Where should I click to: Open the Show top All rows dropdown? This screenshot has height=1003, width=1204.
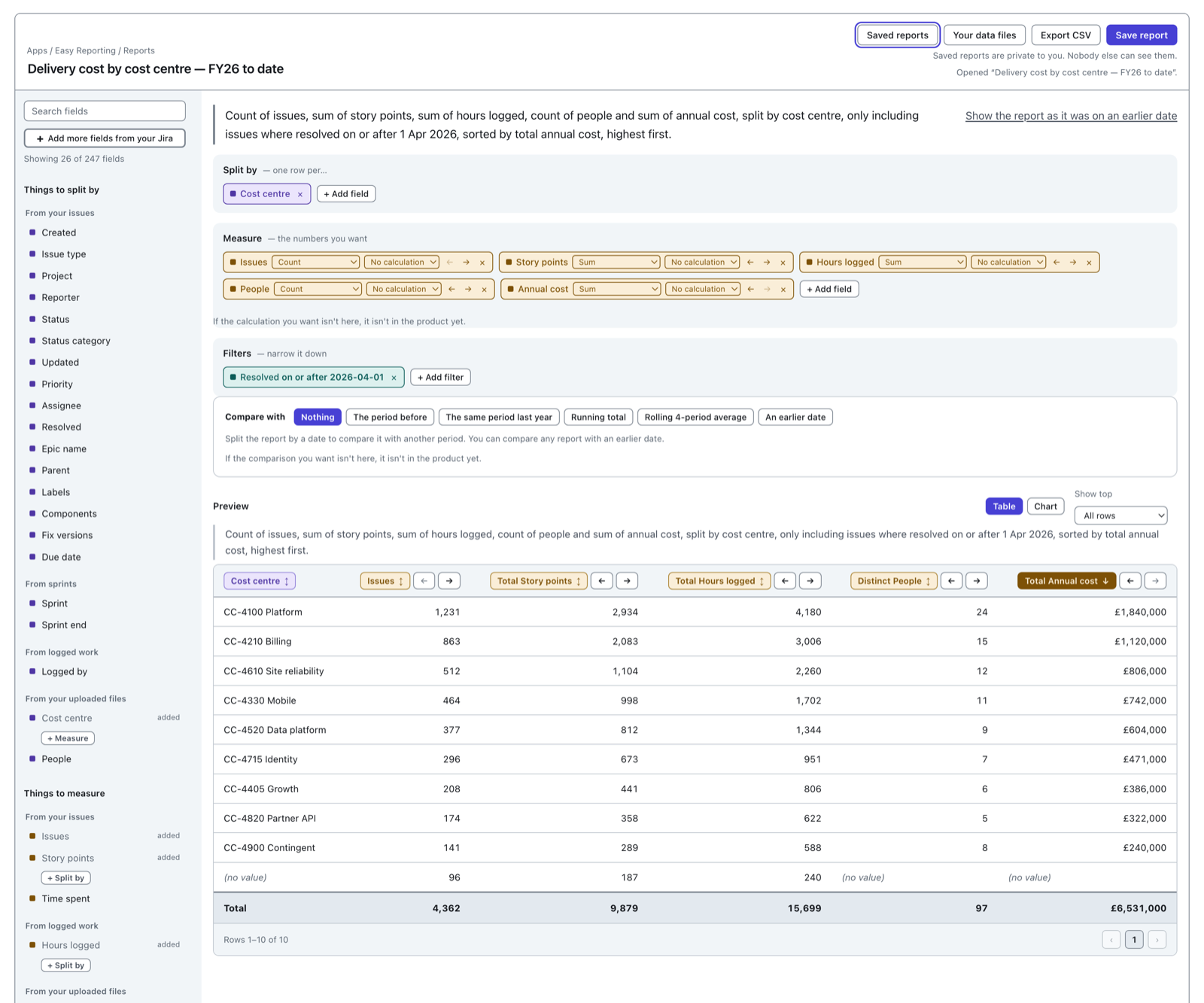tap(1120, 515)
